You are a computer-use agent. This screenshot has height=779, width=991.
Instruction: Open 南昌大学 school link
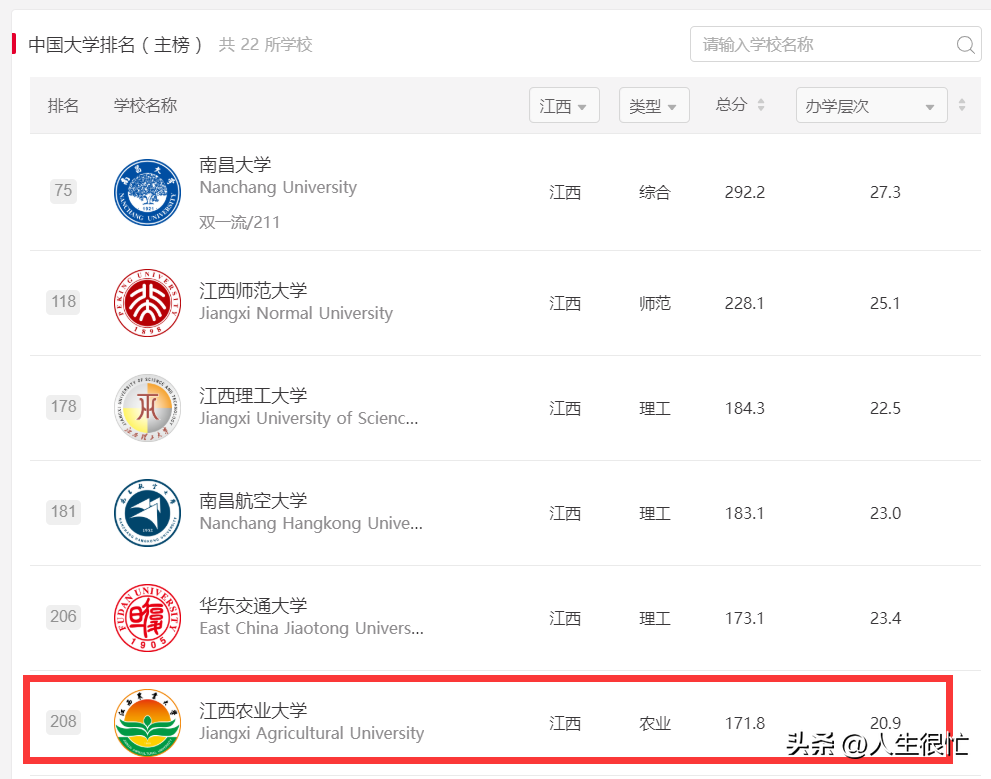(236, 165)
